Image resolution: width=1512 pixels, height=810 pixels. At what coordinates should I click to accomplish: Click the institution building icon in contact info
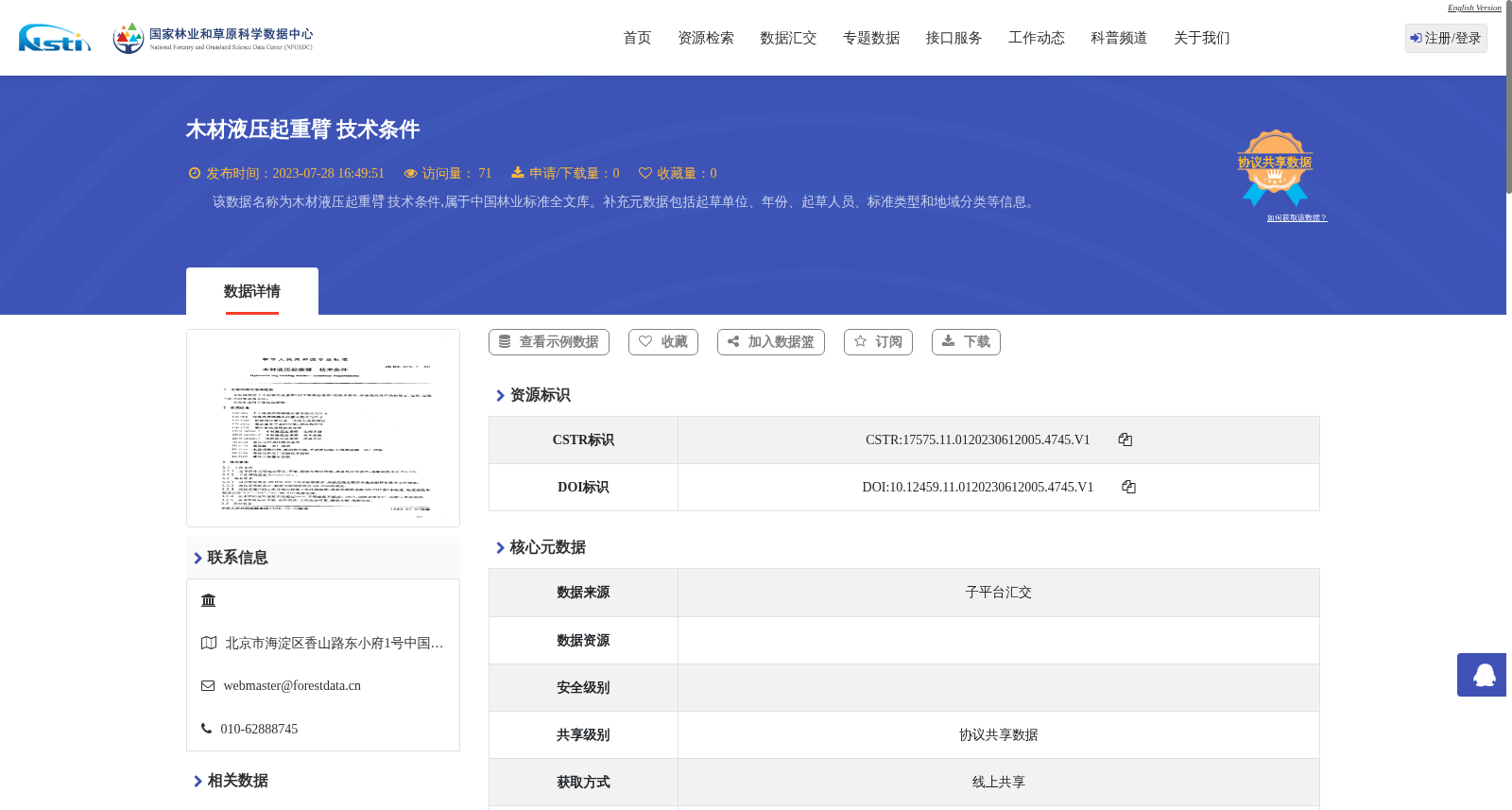click(208, 600)
